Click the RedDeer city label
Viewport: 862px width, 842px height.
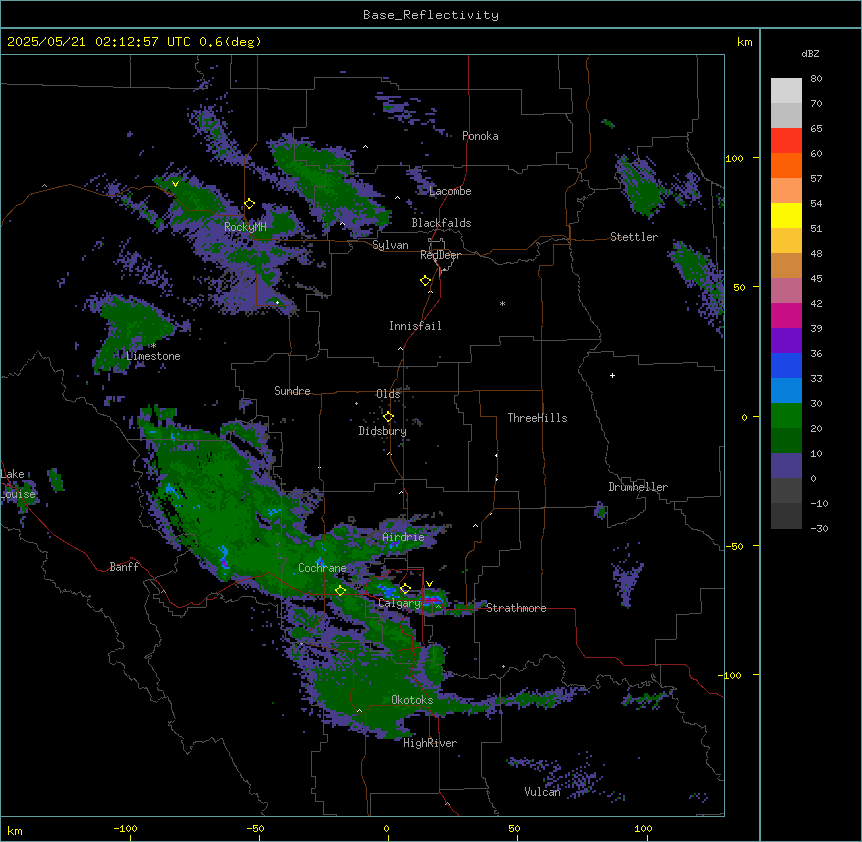440,255
